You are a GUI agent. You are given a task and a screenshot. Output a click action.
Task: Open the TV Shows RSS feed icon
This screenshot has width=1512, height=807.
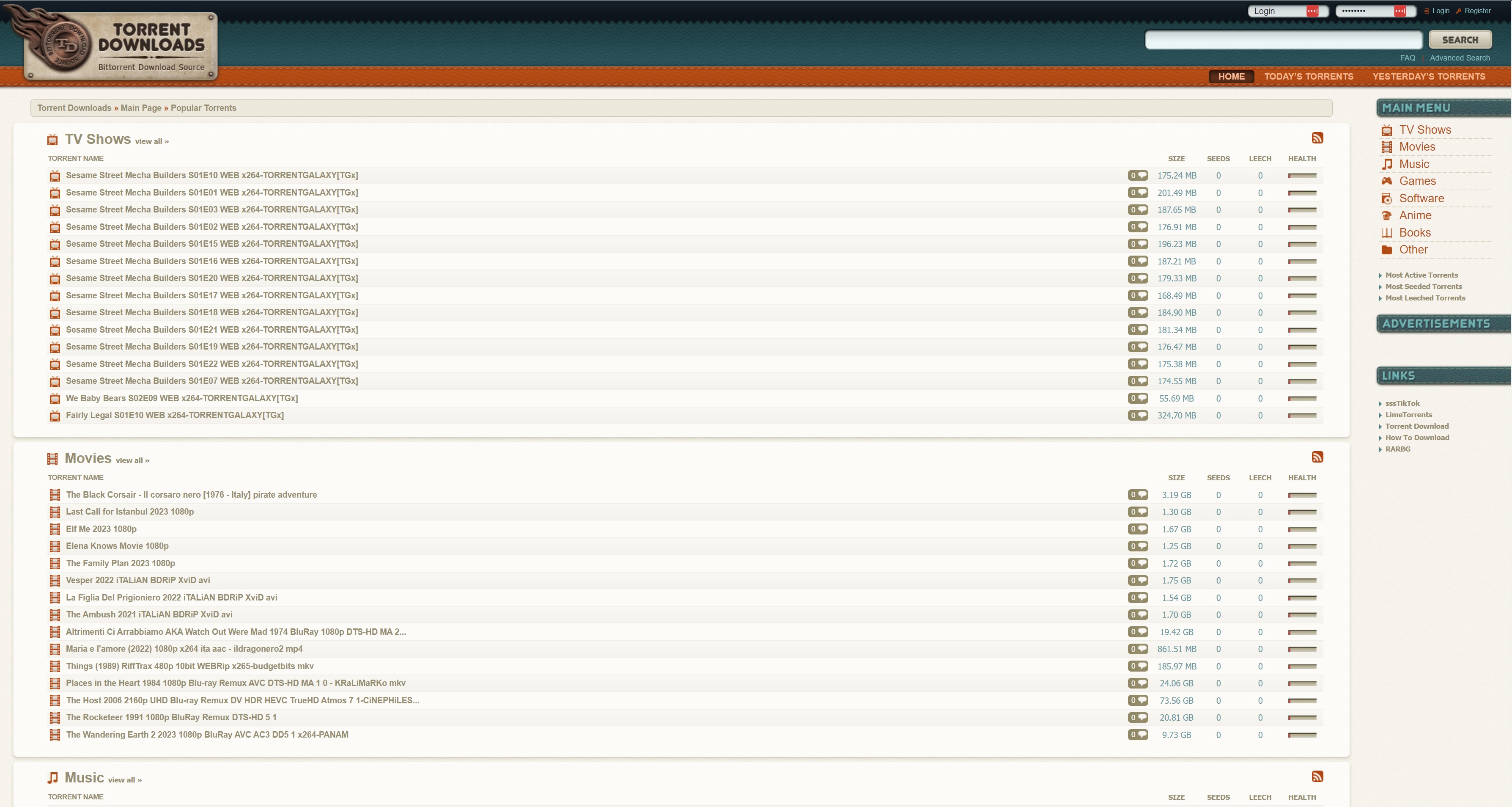coord(1317,138)
